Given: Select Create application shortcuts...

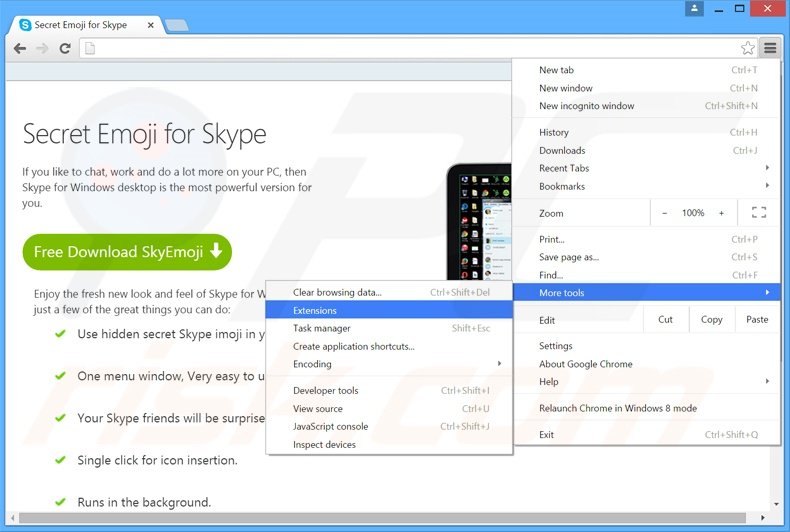Looking at the screenshot, I should [x=389, y=347].
